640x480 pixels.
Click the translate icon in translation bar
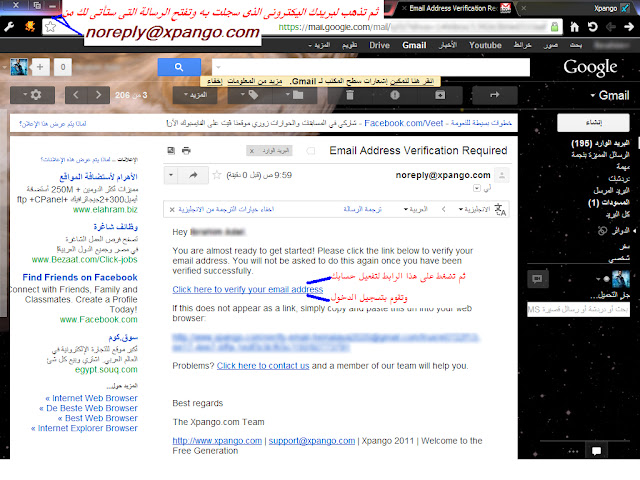pyautogui.click(x=500, y=209)
